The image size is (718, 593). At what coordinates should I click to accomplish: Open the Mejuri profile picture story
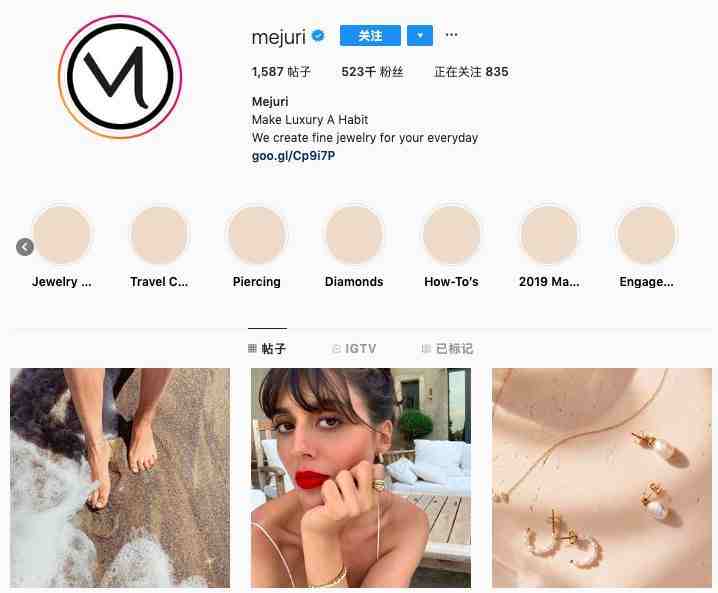(120, 76)
